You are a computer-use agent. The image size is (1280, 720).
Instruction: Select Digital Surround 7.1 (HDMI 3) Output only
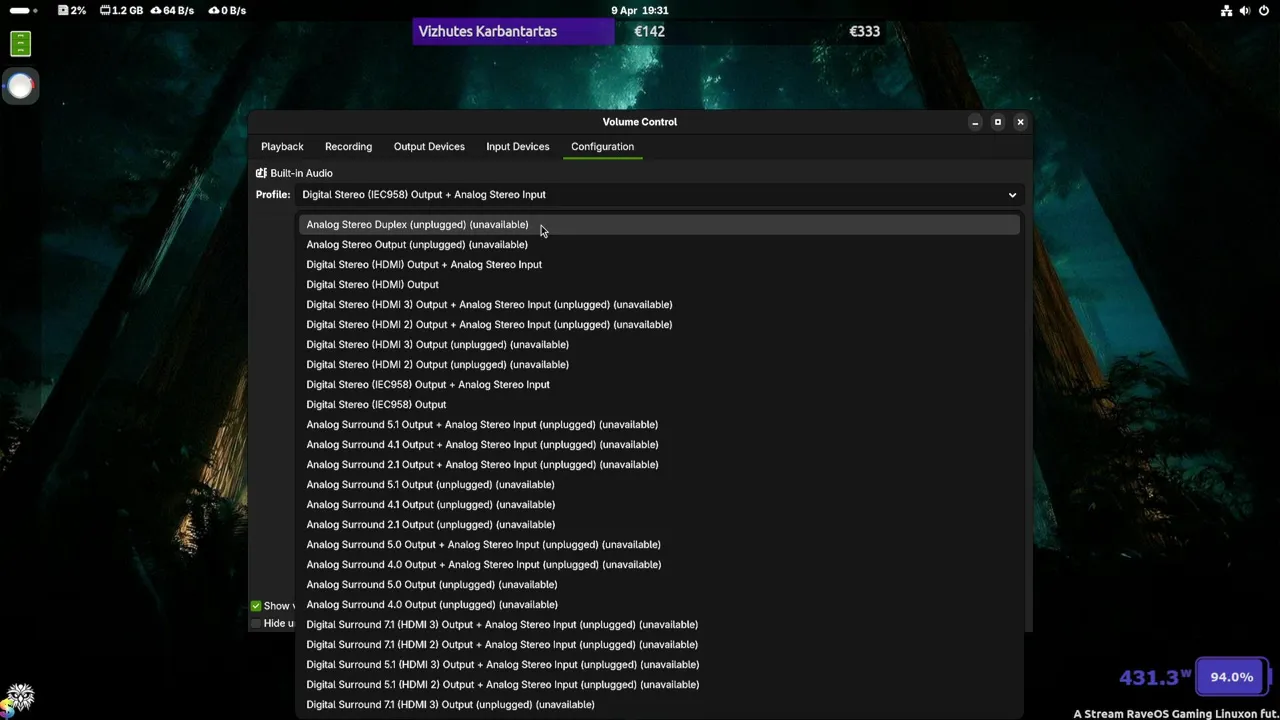[x=659, y=705]
